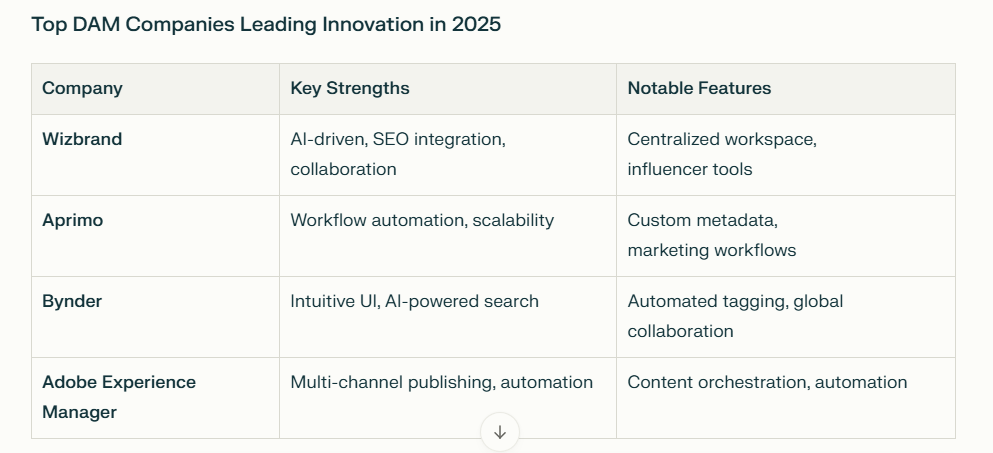The image size is (993, 453).
Task: Click the scroll-down arrow button
Action: 500,432
